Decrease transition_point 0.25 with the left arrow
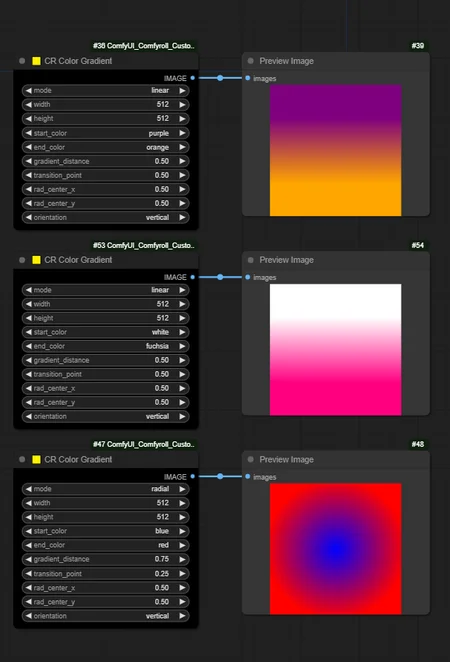 point(28,574)
